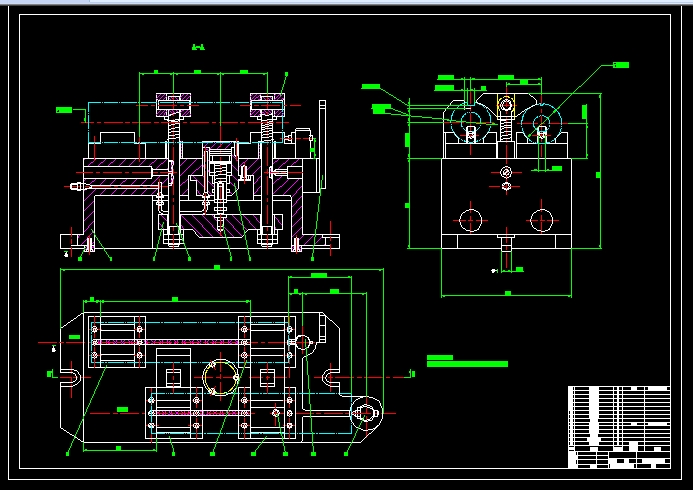Viewport: 693px width, 490px height.
Task: Select the left knurled knob in front view
Action: click(172, 102)
